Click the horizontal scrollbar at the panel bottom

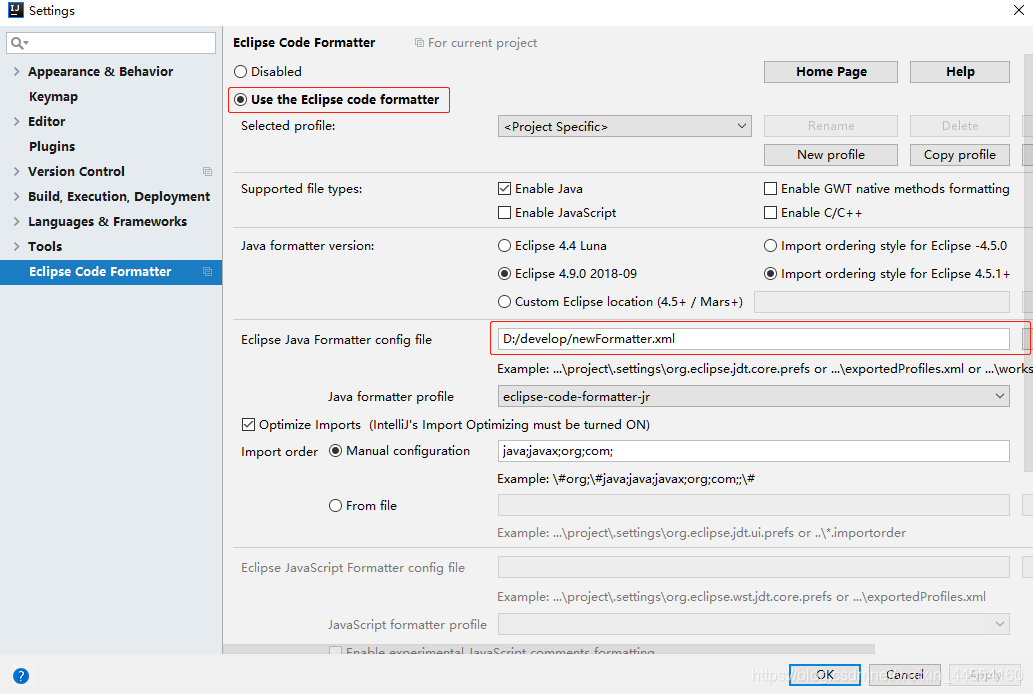[549, 649]
